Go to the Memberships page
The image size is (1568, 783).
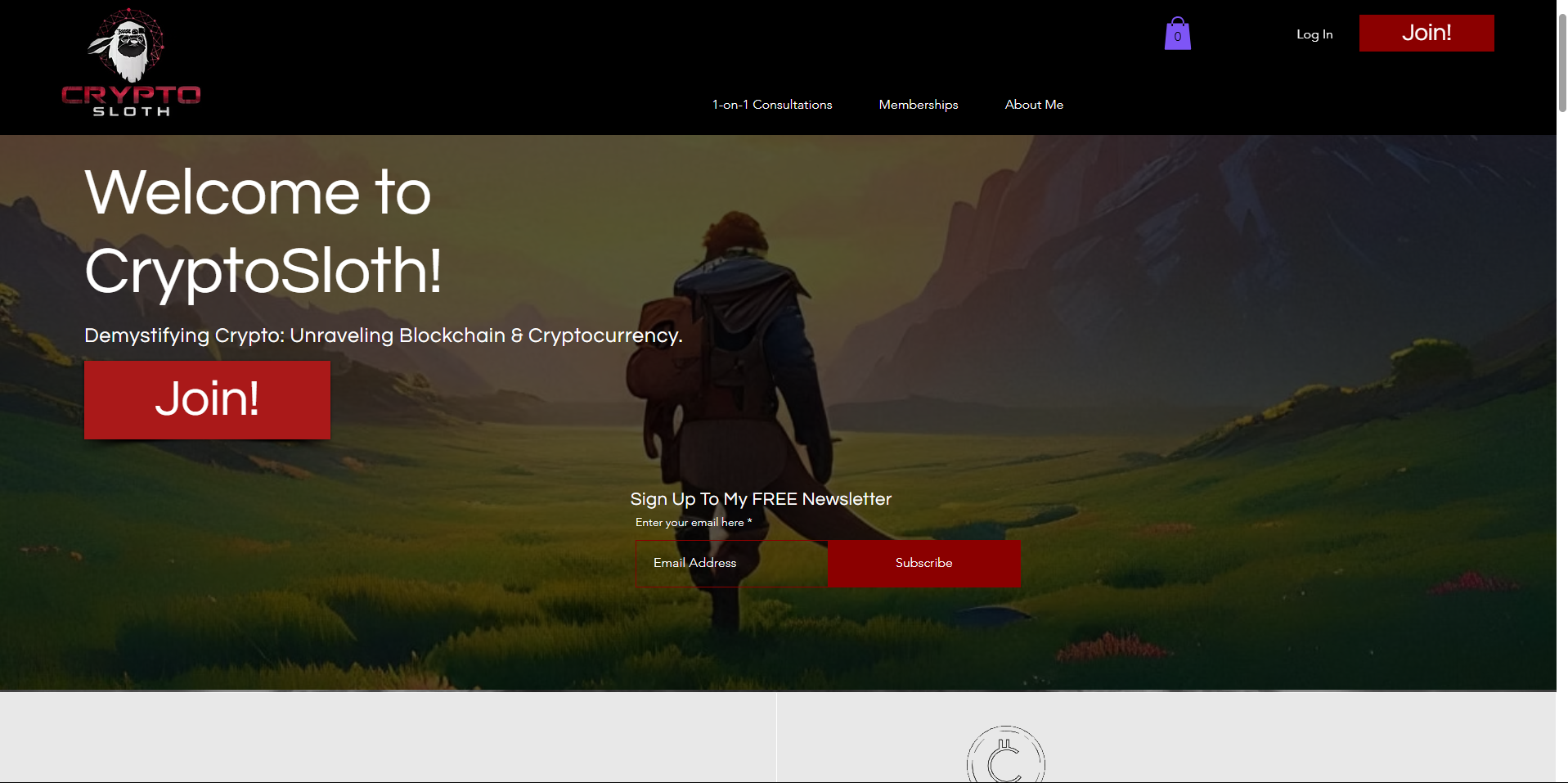(919, 105)
